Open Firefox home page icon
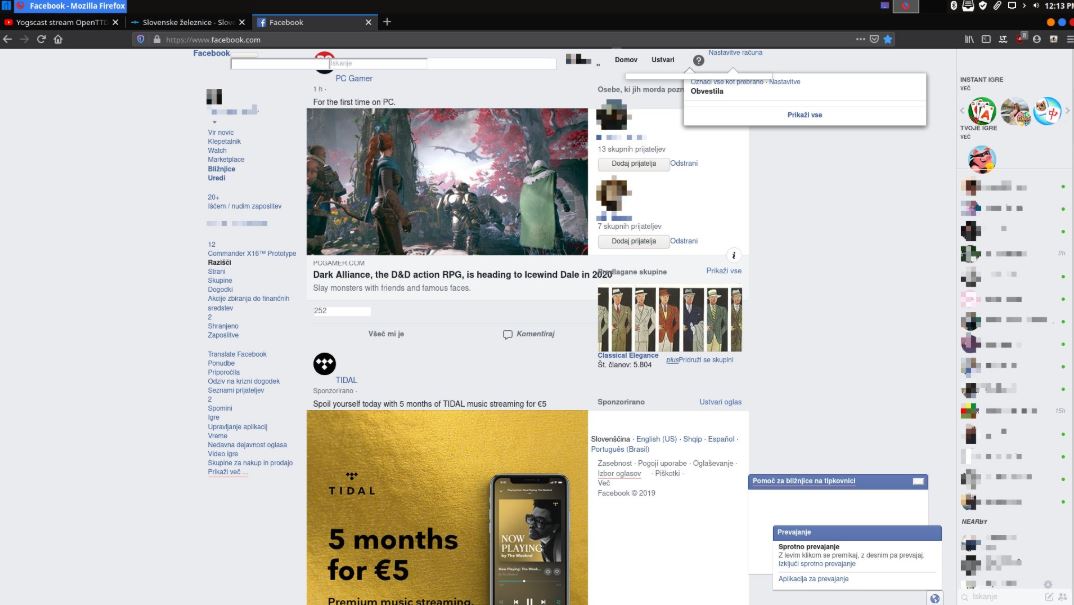This screenshot has height=605, width=1074. 58,39
